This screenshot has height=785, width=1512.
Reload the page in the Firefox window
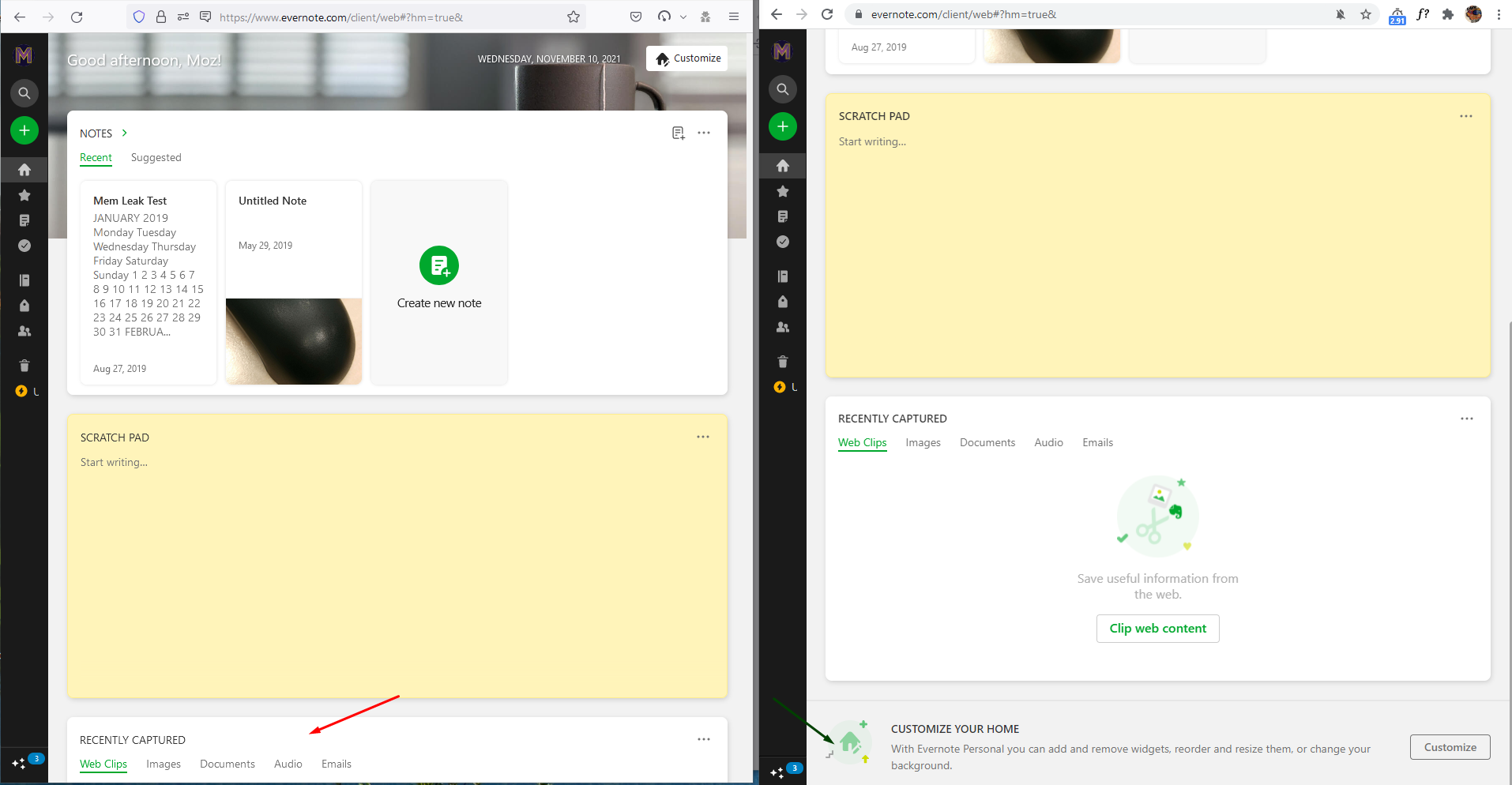click(x=77, y=17)
